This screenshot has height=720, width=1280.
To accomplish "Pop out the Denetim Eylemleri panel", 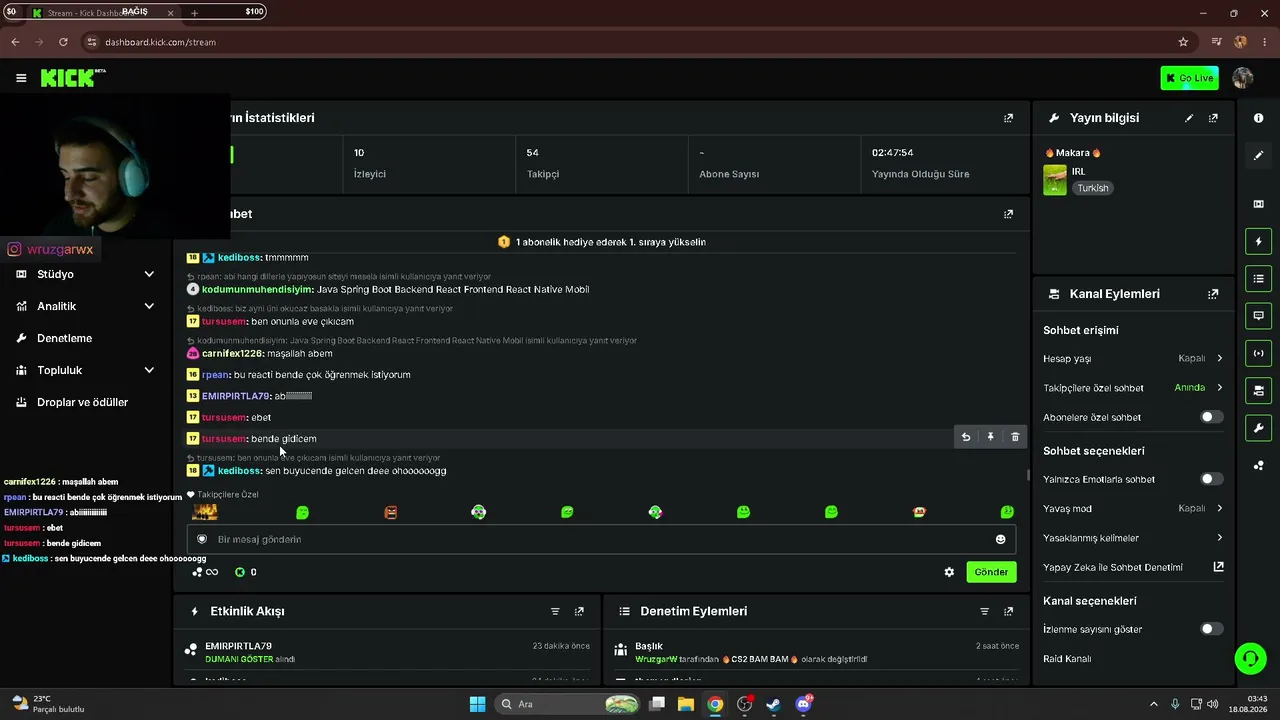I will tap(1008, 611).
